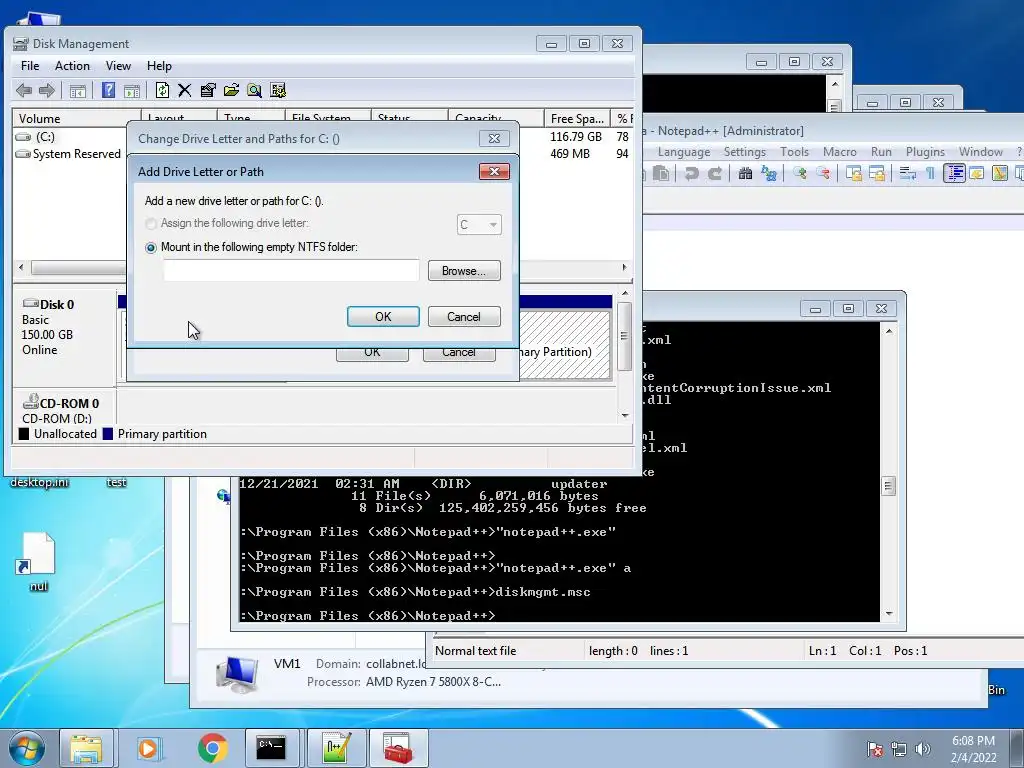Toggle the Show/Hide Action Pane toolbar icon
This screenshot has height=768, width=1024.
tap(132, 91)
